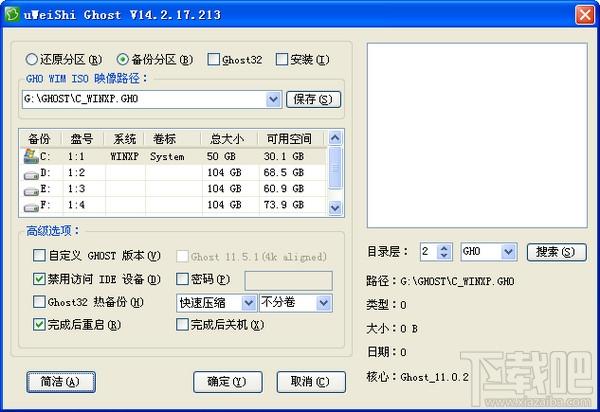Increase the 目录层 spinner value

(x=444, y=248)
